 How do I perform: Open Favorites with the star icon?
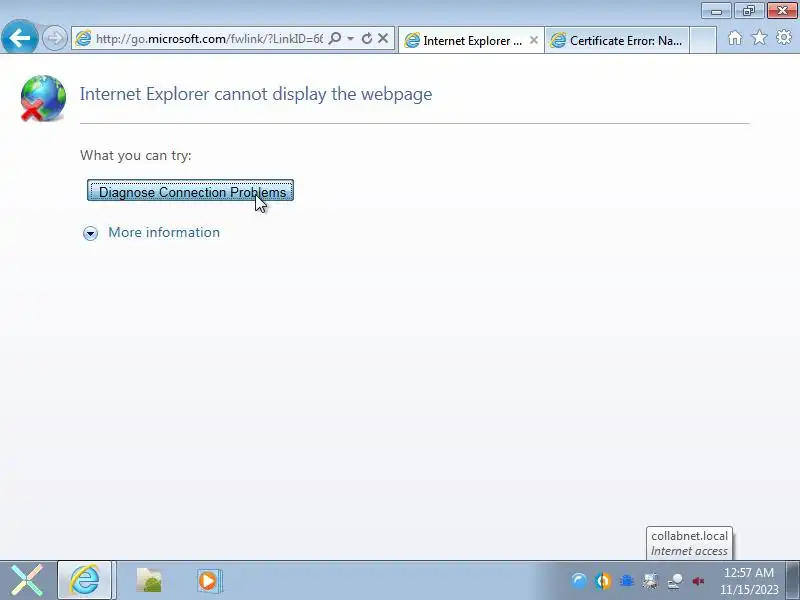(x=760, y=37)
